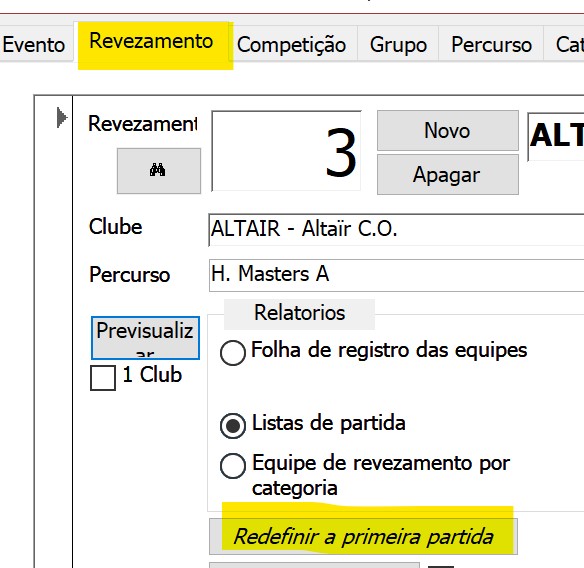
Task: Open the partially visible Cat tab
Action: point(564,45)
